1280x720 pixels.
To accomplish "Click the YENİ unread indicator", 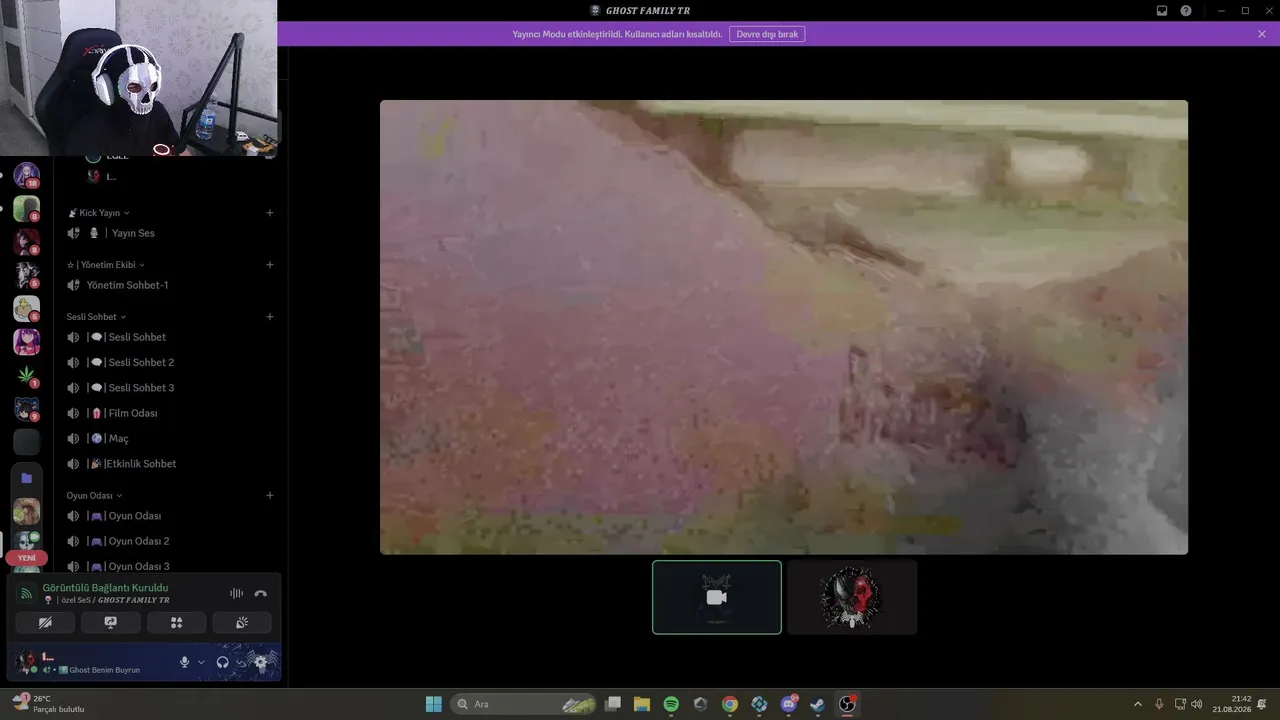I will coord(27,558).
